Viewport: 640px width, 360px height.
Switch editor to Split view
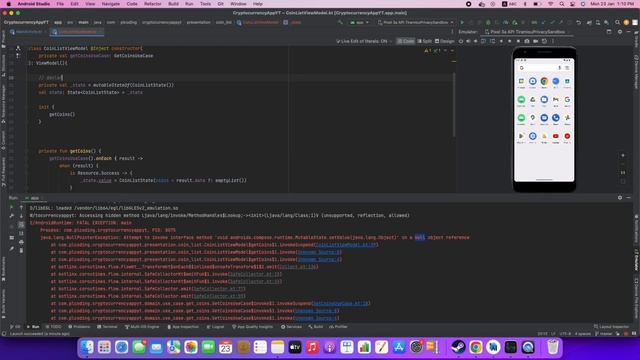tap(424, 41)
